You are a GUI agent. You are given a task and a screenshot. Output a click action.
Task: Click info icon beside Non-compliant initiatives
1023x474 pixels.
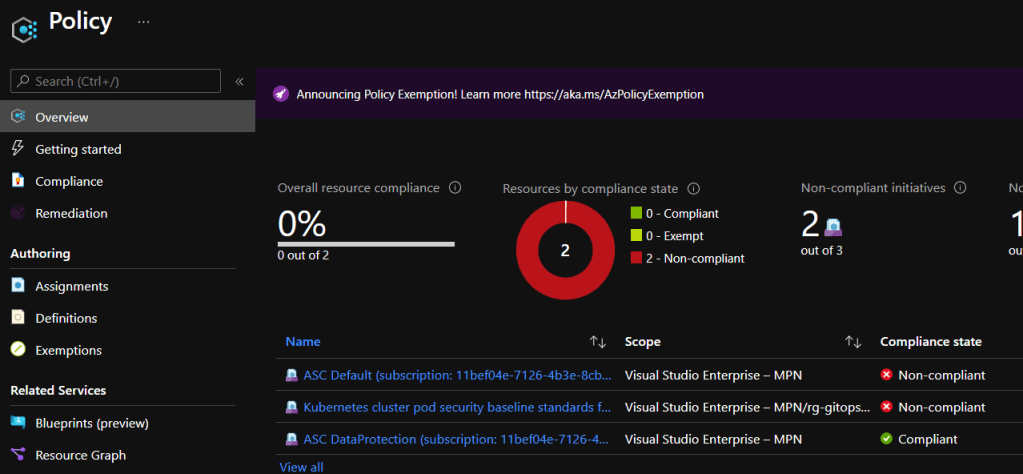[x=960, y=188]
